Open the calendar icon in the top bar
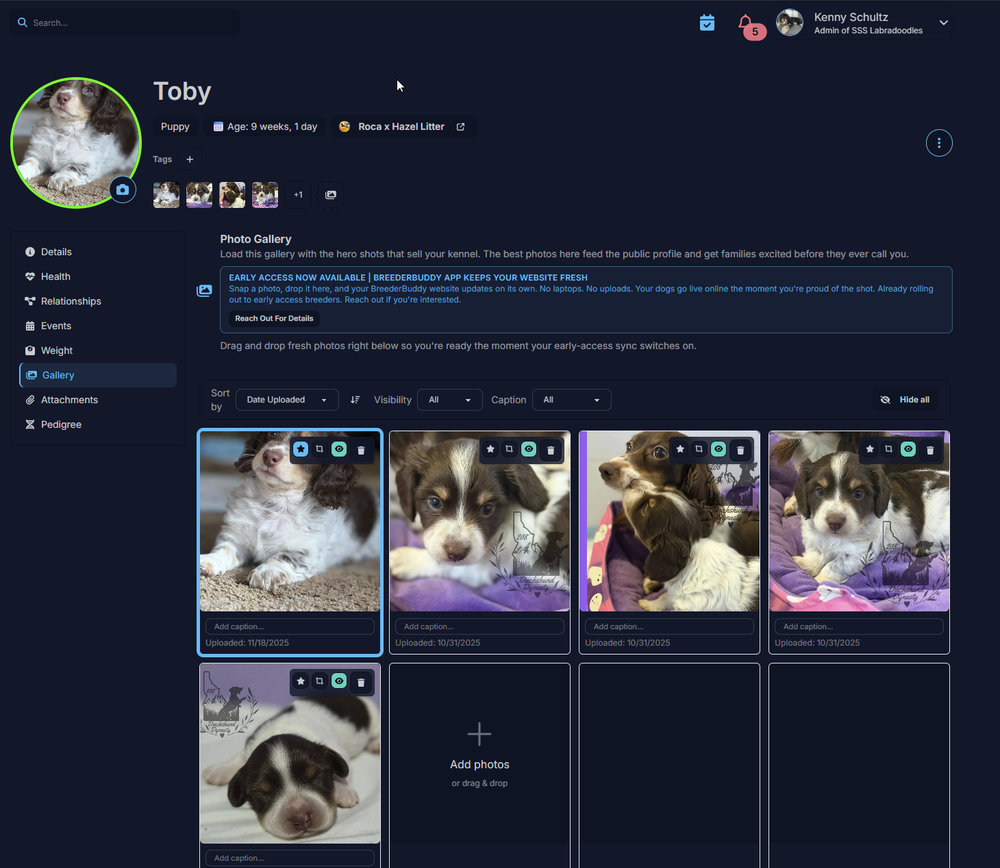The image size is (1000, 868). [707, 22]
